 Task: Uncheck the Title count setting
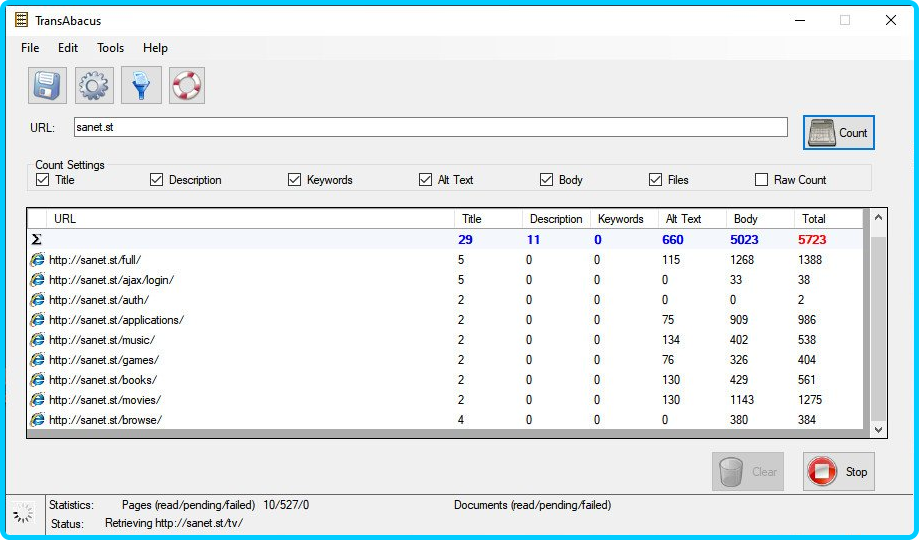pyautogui.click(x=42, y=179)
